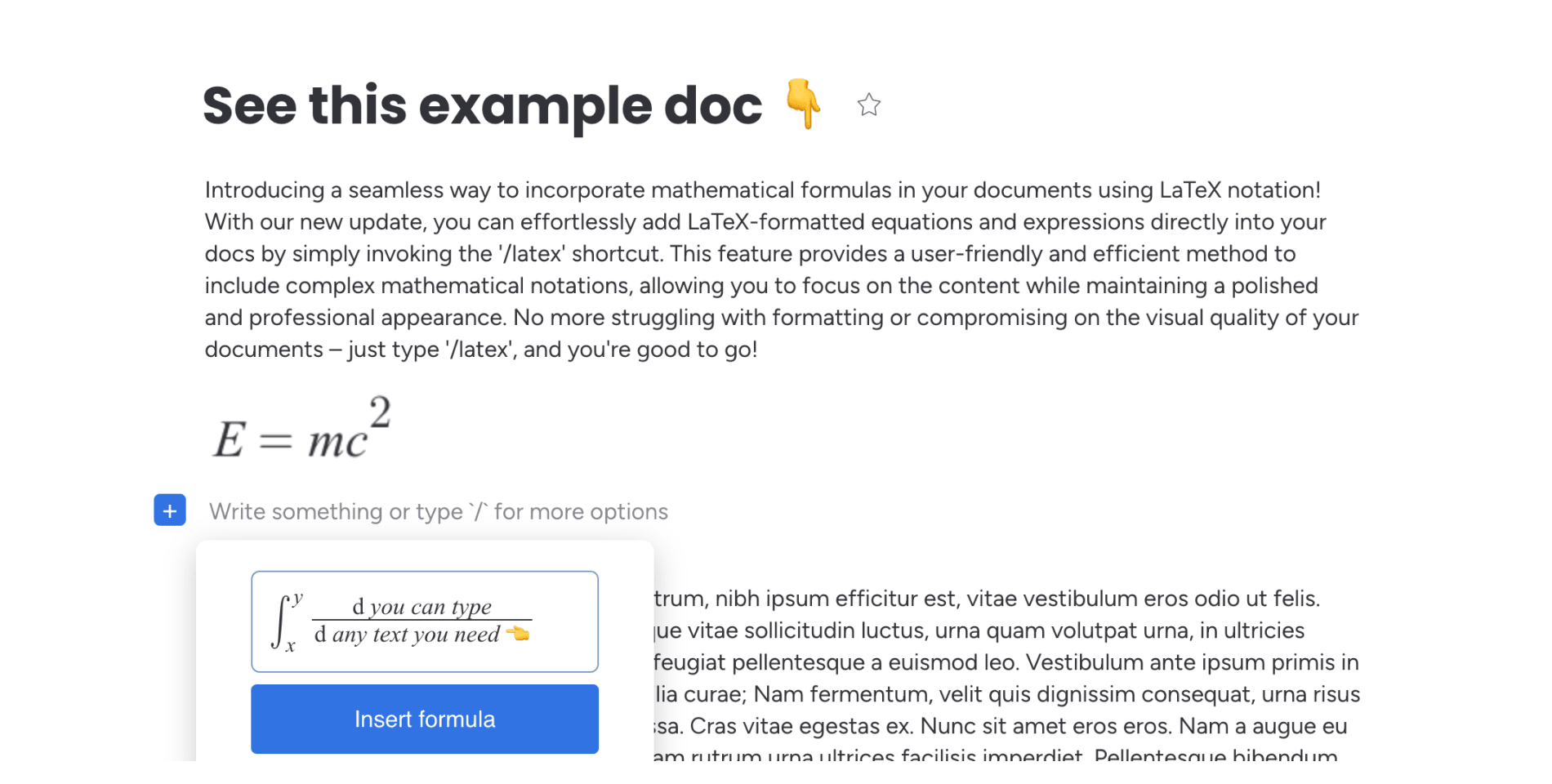Click the pointing hand emoji in formula box
This screenshot has height=784, width=1552.
tap(519, 633)
